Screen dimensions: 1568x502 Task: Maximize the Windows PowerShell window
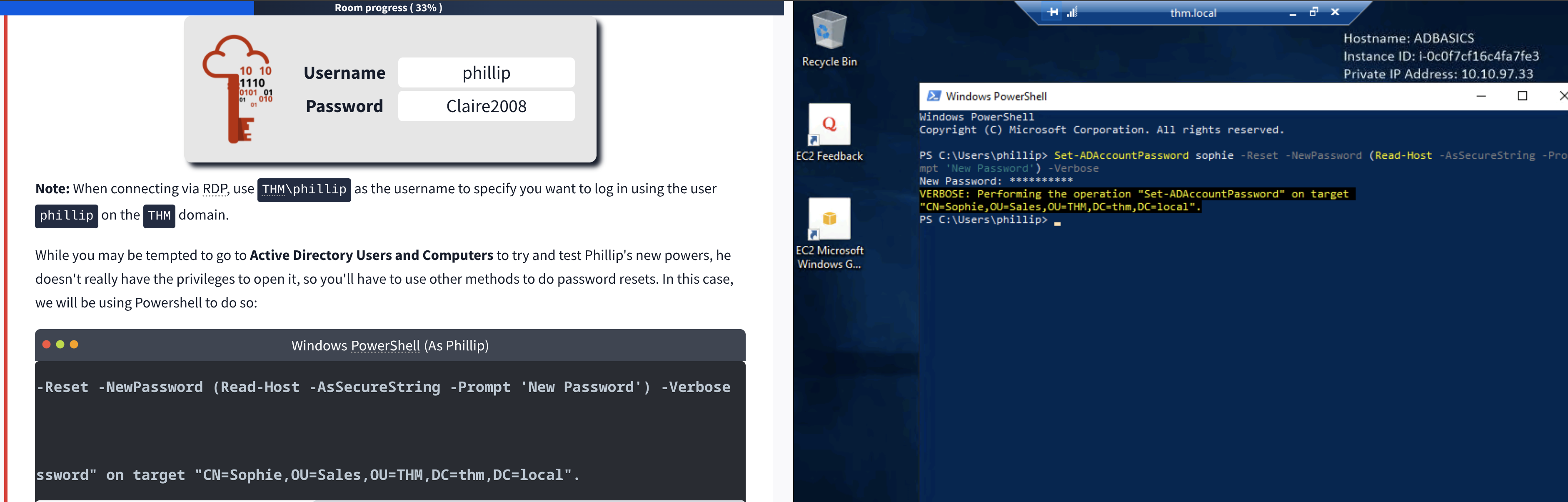point(1522,96)
